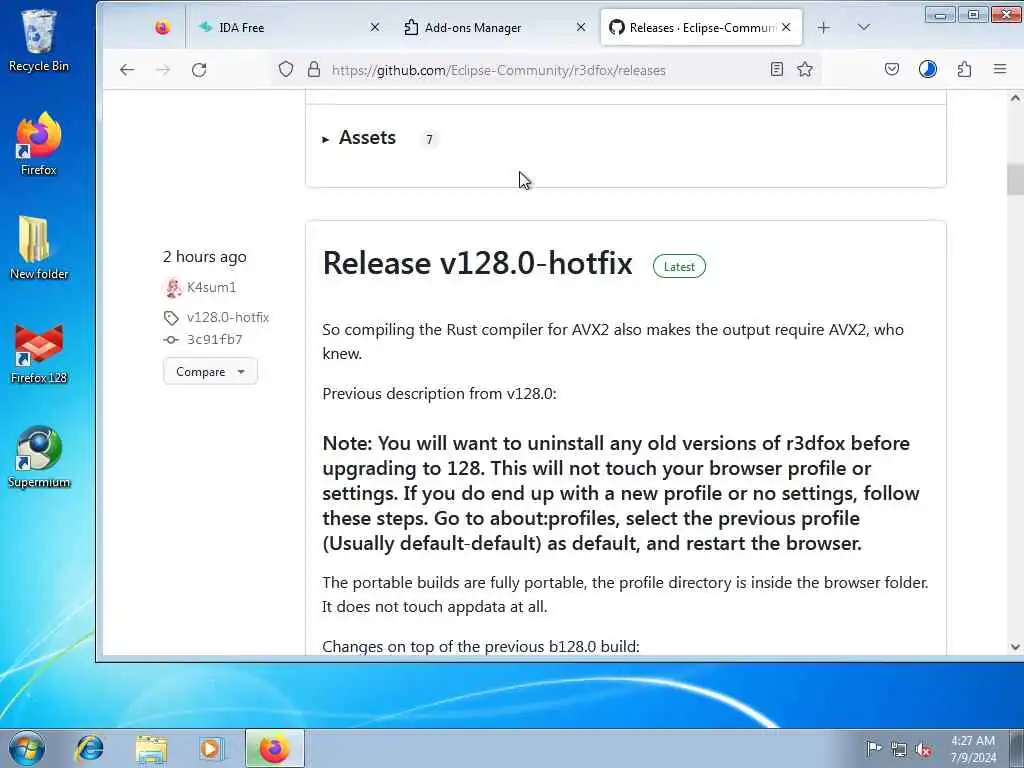Select the New folder desktop icon

(x=39, y=248)
